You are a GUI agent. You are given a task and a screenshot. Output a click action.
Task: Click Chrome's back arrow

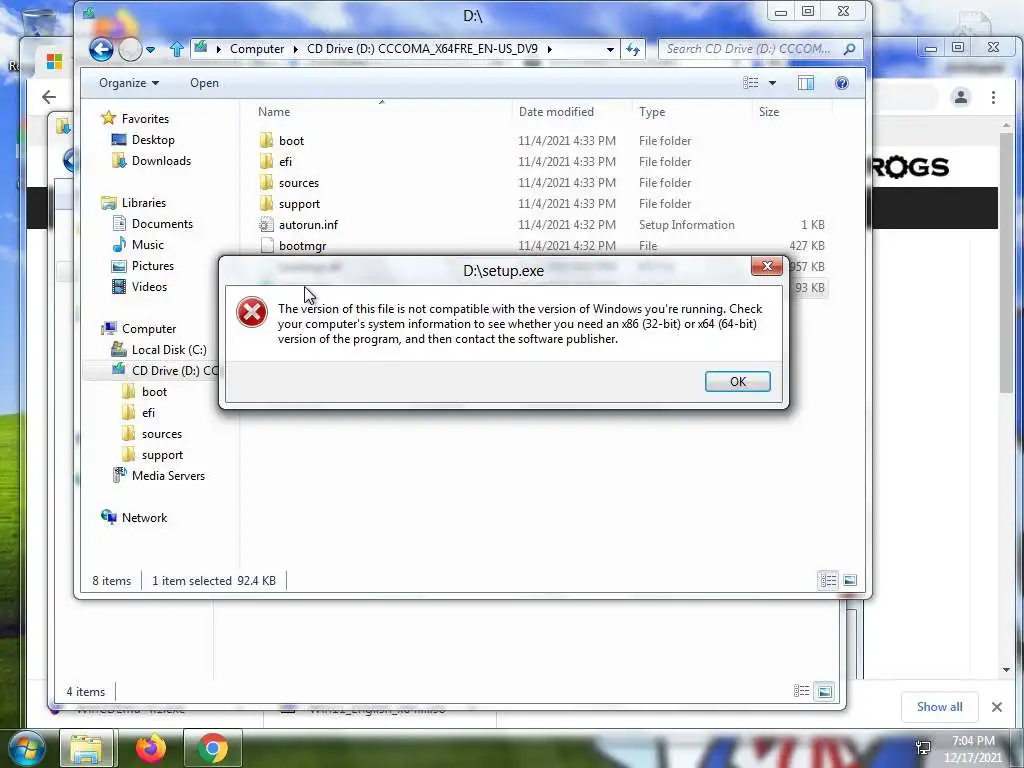(49, 97)
